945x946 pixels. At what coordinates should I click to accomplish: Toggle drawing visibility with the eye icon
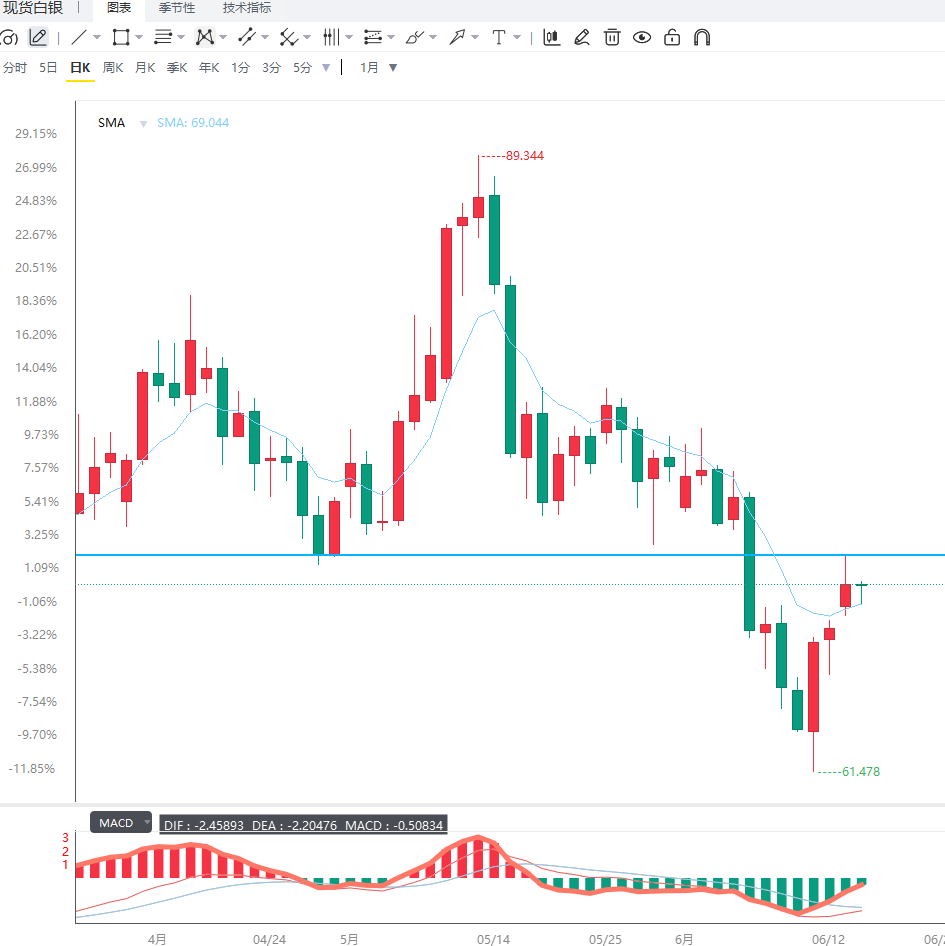tap(641, 37)
